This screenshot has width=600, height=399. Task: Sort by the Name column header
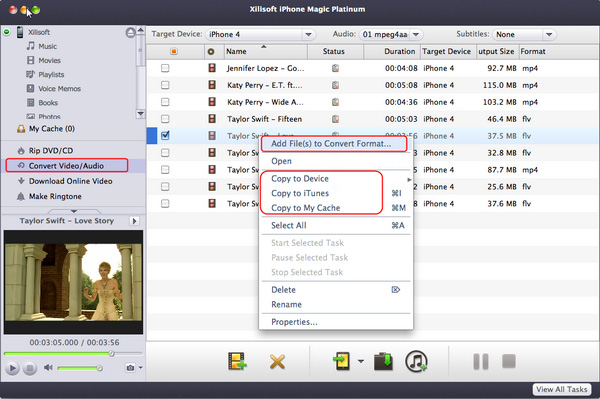[265, 51]
